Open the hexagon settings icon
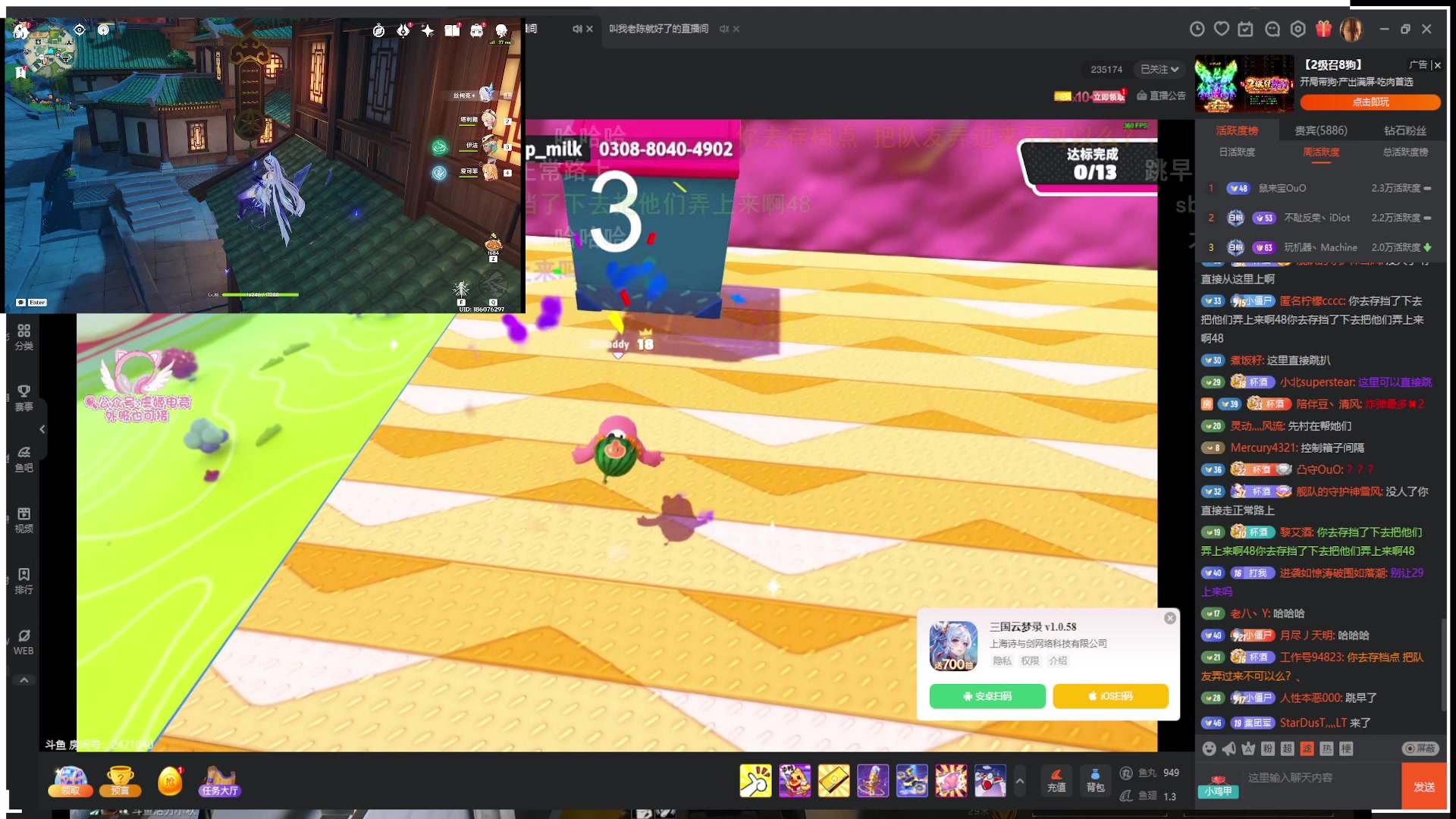The width and height of the screenshot is (1456, 819). click(x=1298, y=29)
